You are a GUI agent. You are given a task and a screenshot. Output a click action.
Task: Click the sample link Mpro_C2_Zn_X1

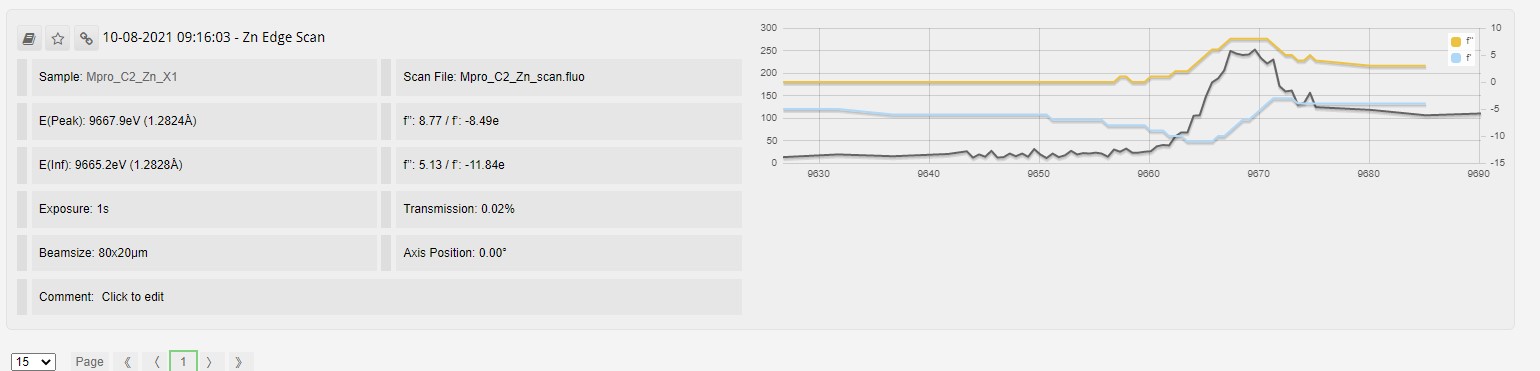click(x=132, y=77)
